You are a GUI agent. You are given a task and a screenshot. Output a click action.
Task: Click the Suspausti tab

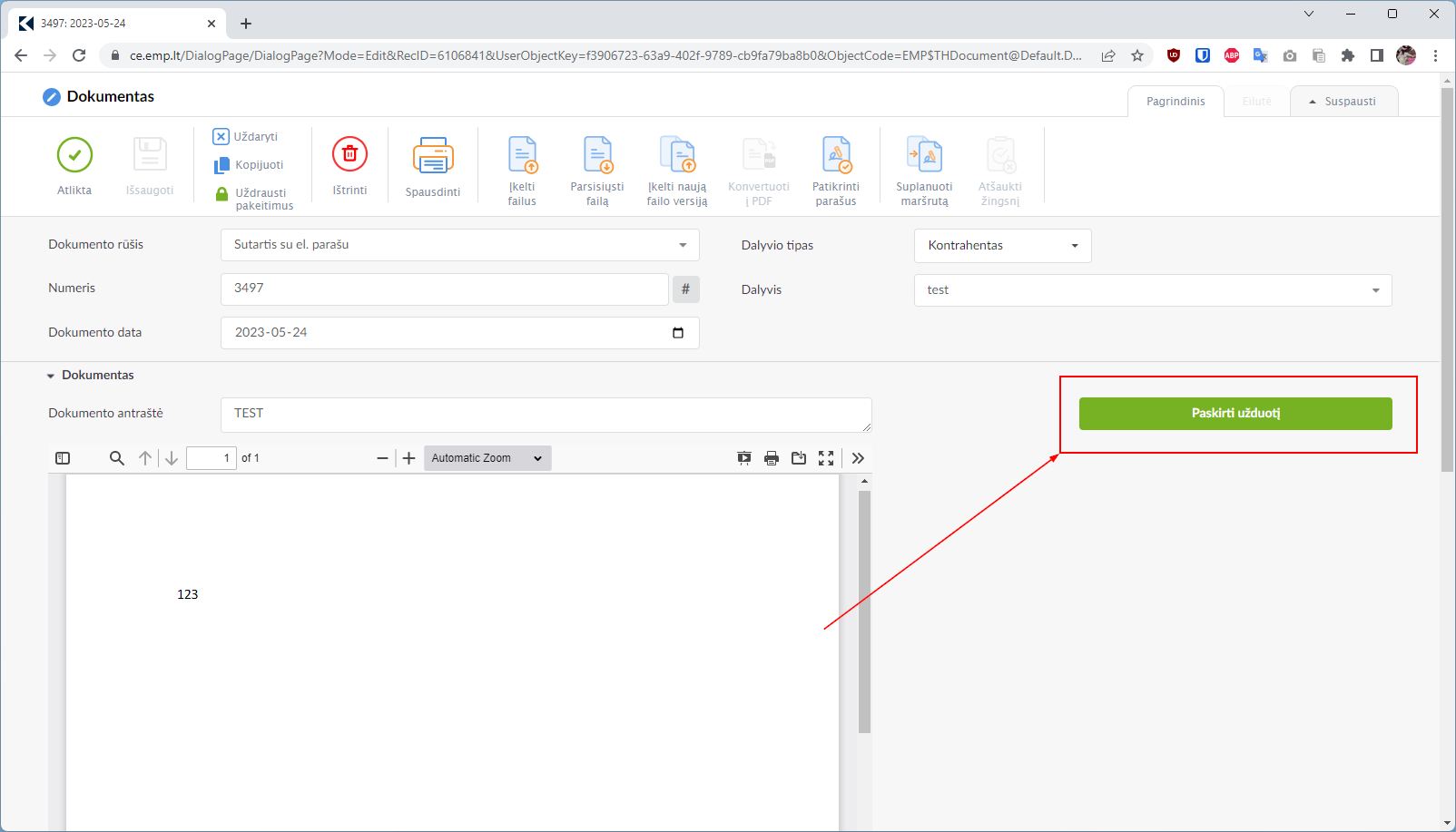[x=1343, y=102]
